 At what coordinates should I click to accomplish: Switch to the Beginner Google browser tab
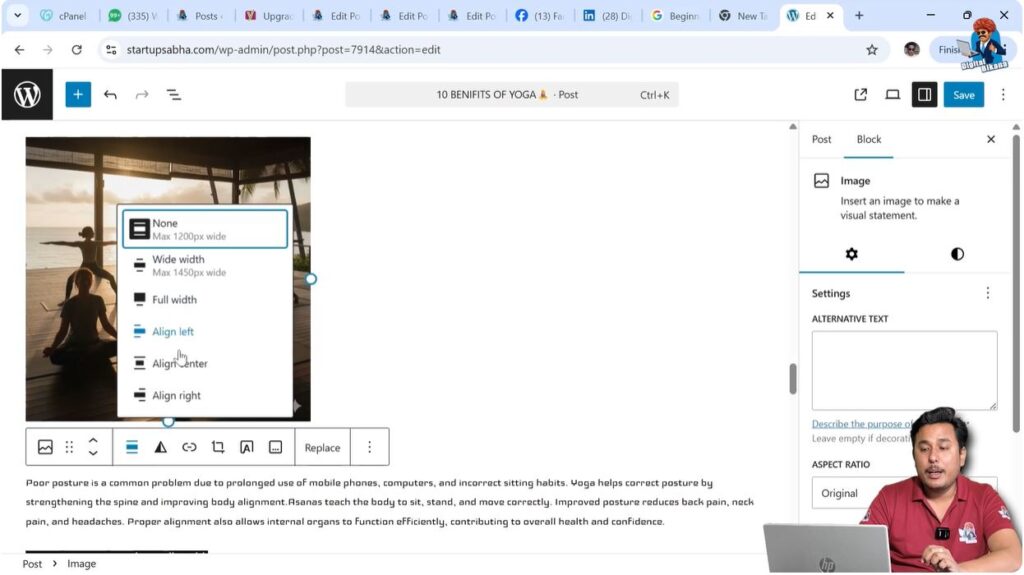click(676, 16)
